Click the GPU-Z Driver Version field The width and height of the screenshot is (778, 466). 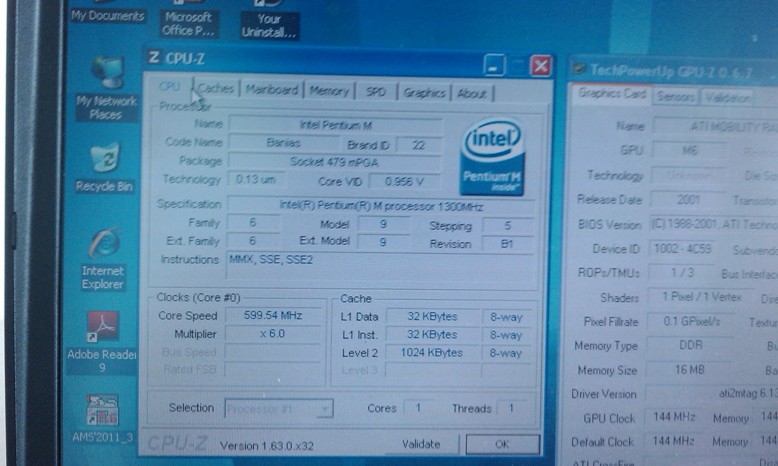point(712,394)
